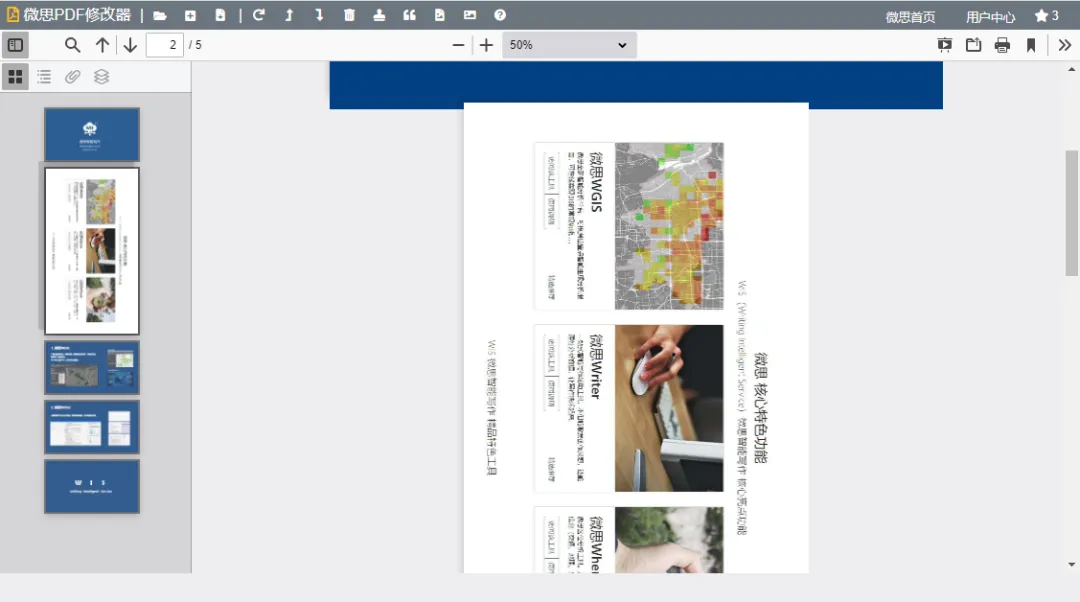Select page 1 thumbnail
Screen dimensions: 1080x602
[x=92, y=134]
